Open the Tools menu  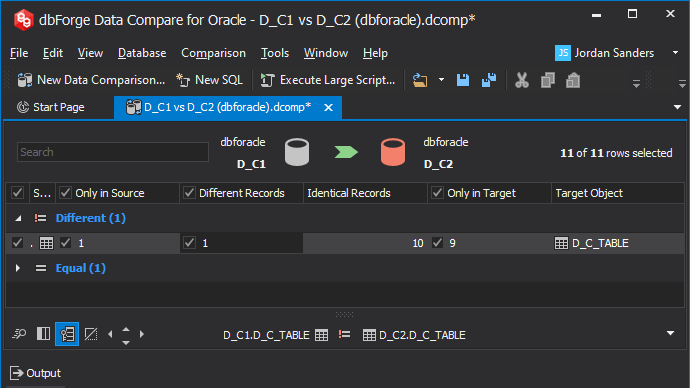point(275,53)
